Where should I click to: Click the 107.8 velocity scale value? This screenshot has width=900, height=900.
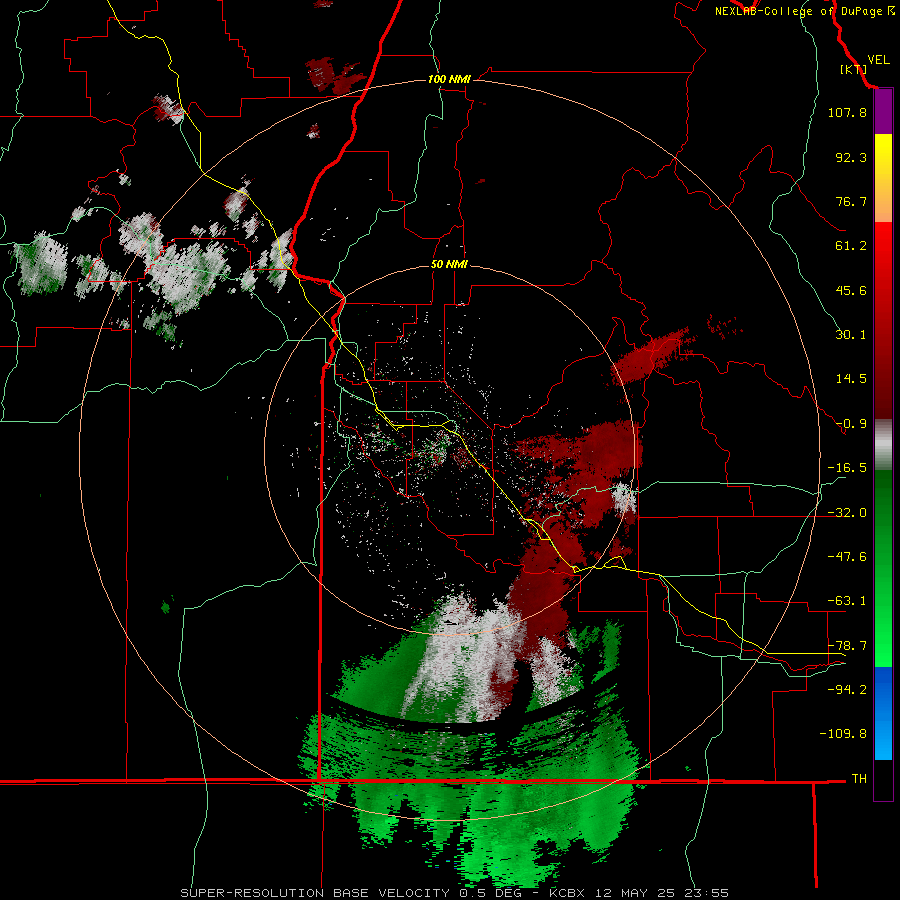coord(847,112)
